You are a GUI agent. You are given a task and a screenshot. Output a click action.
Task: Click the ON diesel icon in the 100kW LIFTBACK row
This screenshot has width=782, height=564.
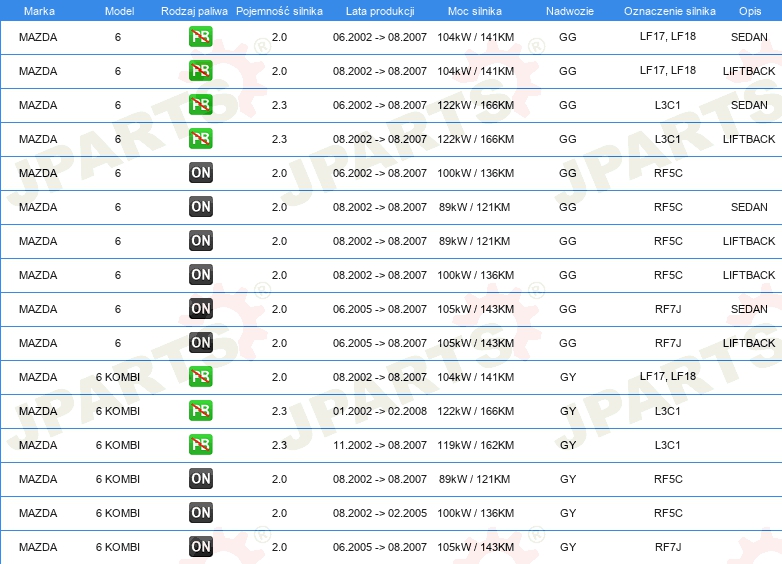pyautogui.click(x=200, y=275)
